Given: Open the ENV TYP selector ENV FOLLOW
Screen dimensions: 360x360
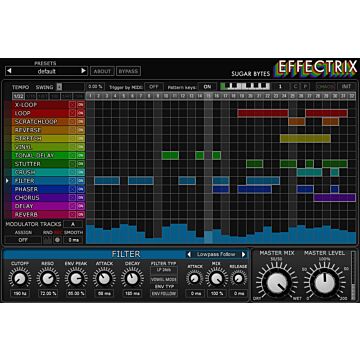Looking at the screenshot, I should coord(164,293).
